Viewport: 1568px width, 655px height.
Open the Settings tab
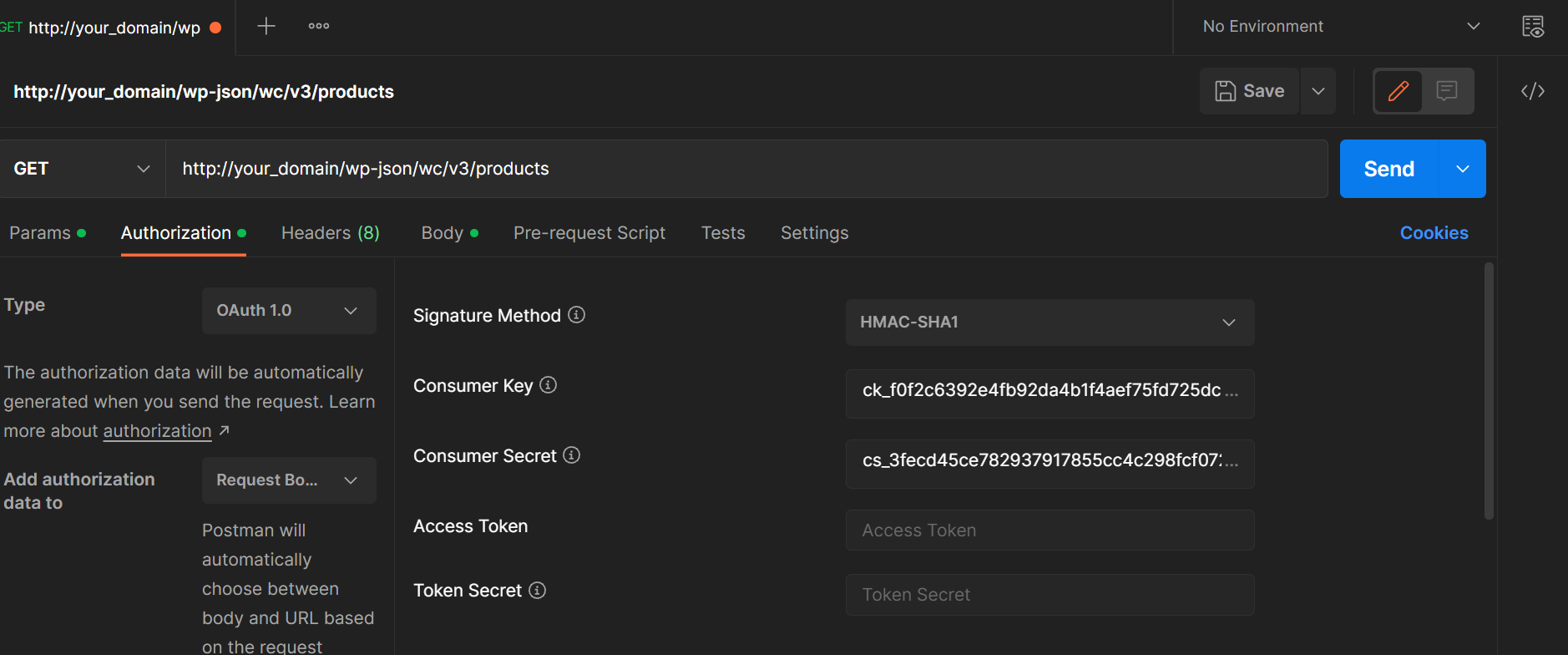tap(815, 233)
